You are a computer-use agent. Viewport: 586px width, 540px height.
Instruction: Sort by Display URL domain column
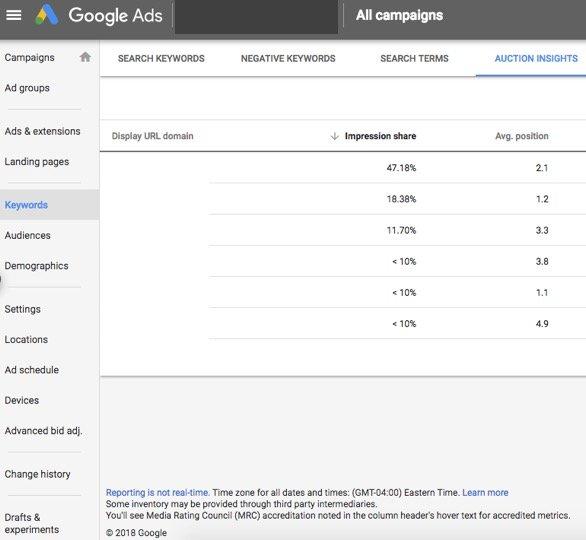152,136
